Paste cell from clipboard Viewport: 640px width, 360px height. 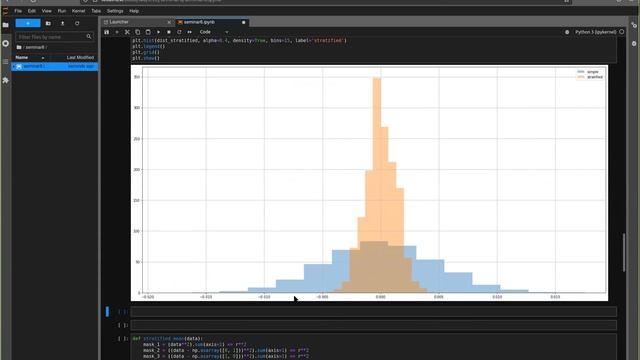[x=148, y=32]
